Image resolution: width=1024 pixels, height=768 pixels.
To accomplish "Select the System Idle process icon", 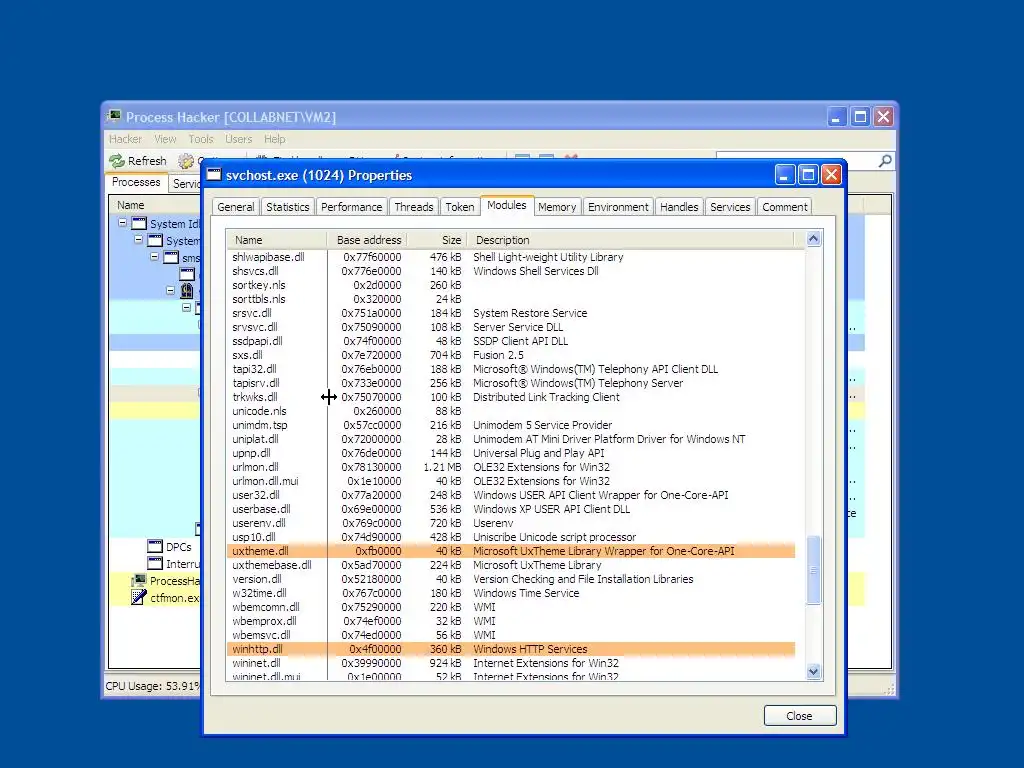I will 139,223.
